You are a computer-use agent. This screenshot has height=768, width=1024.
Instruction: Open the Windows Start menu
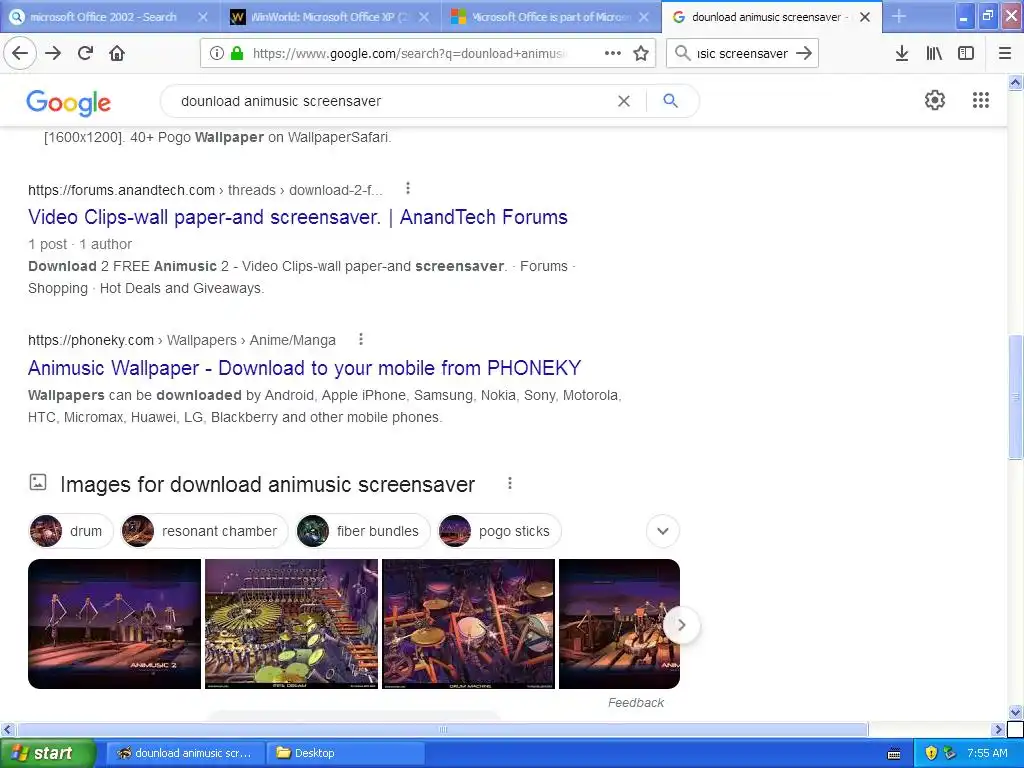(x=48, y=753)
